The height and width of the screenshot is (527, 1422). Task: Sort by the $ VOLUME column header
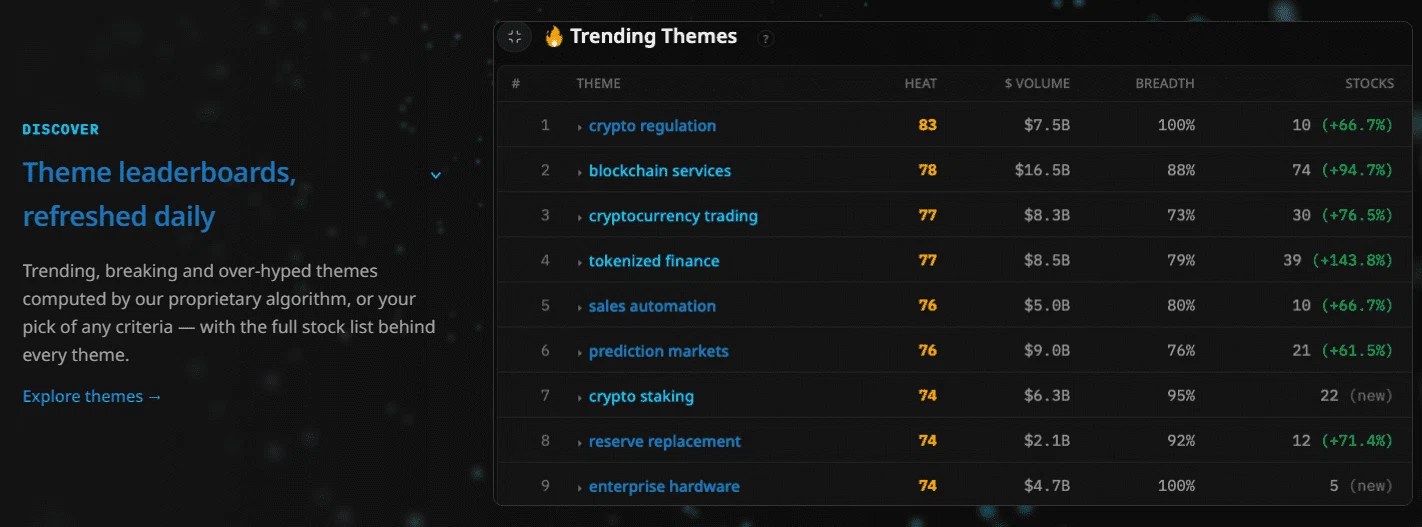1037,84
